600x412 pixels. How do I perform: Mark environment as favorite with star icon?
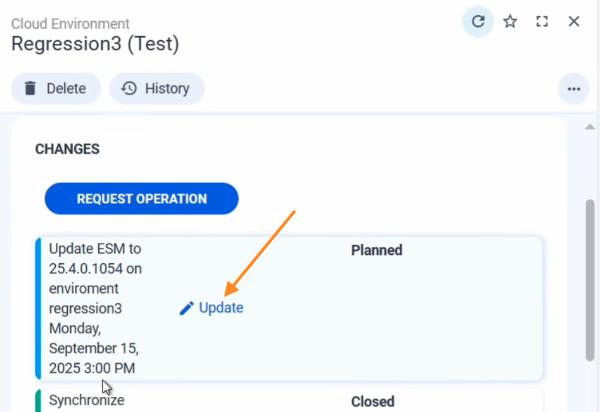click(510, 21)
